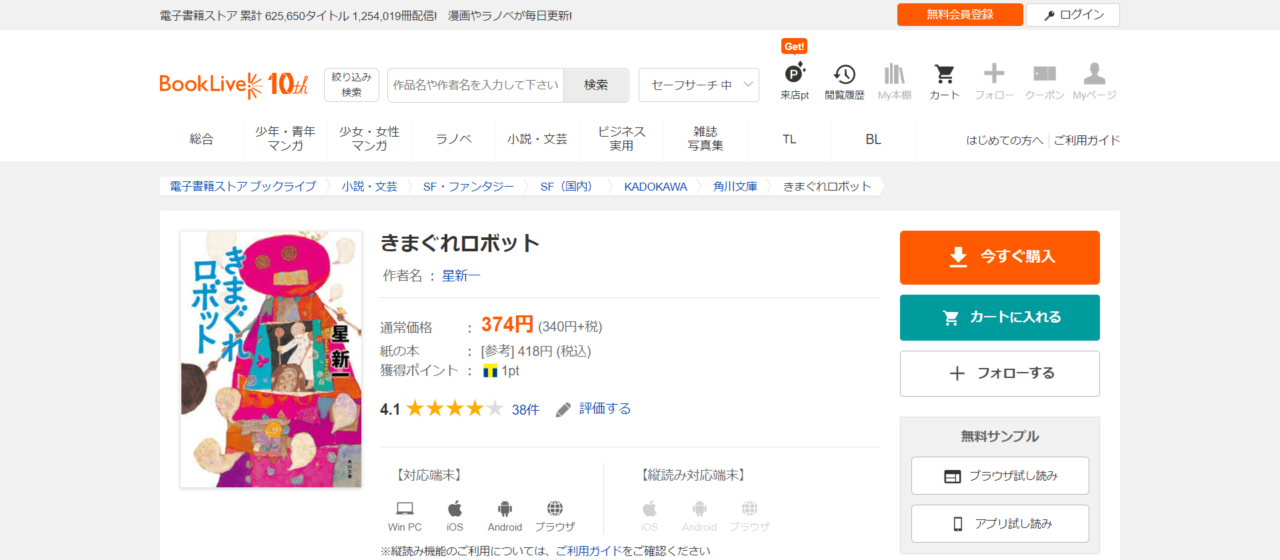Open the 少年・青年マンガ category tab
The image size is (1280, 560).
285,139
